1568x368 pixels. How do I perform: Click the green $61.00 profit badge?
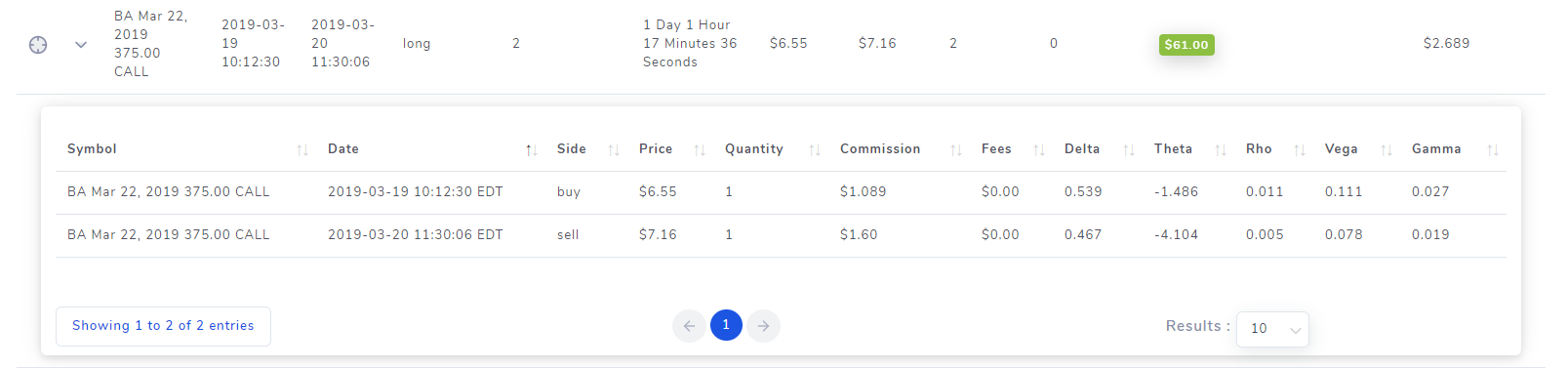tap(1186, 45)
